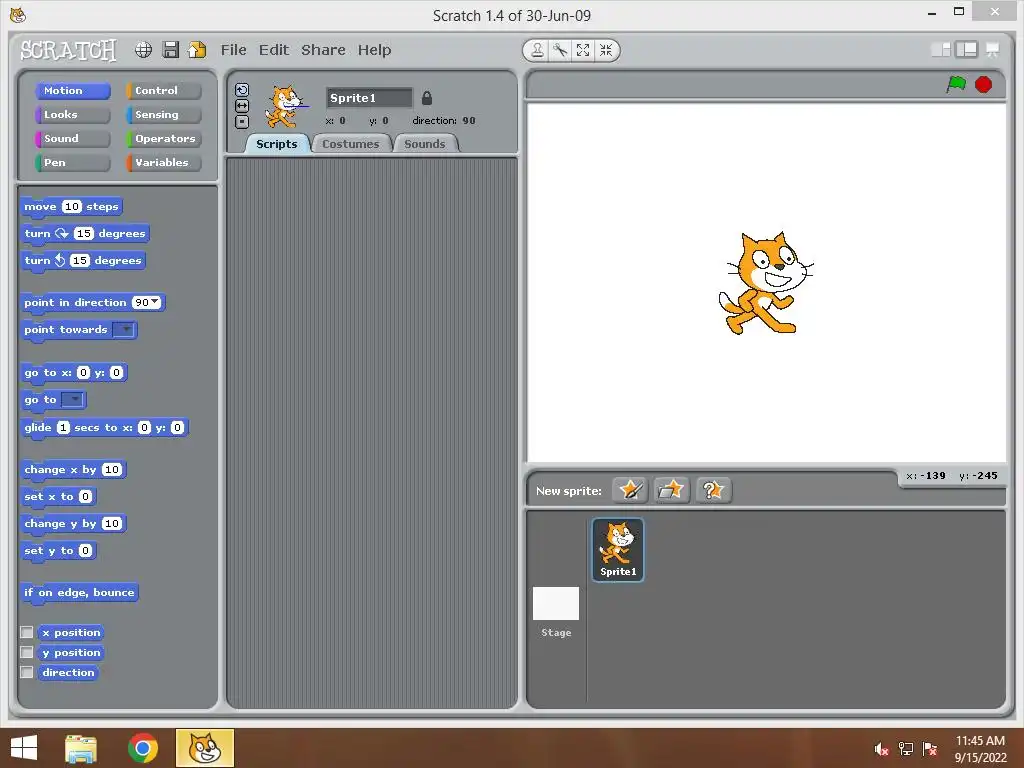Click the steps value field in move block
Viewport: 1024px width, 768px height.
pyautogui.click(x=72, y=206)
